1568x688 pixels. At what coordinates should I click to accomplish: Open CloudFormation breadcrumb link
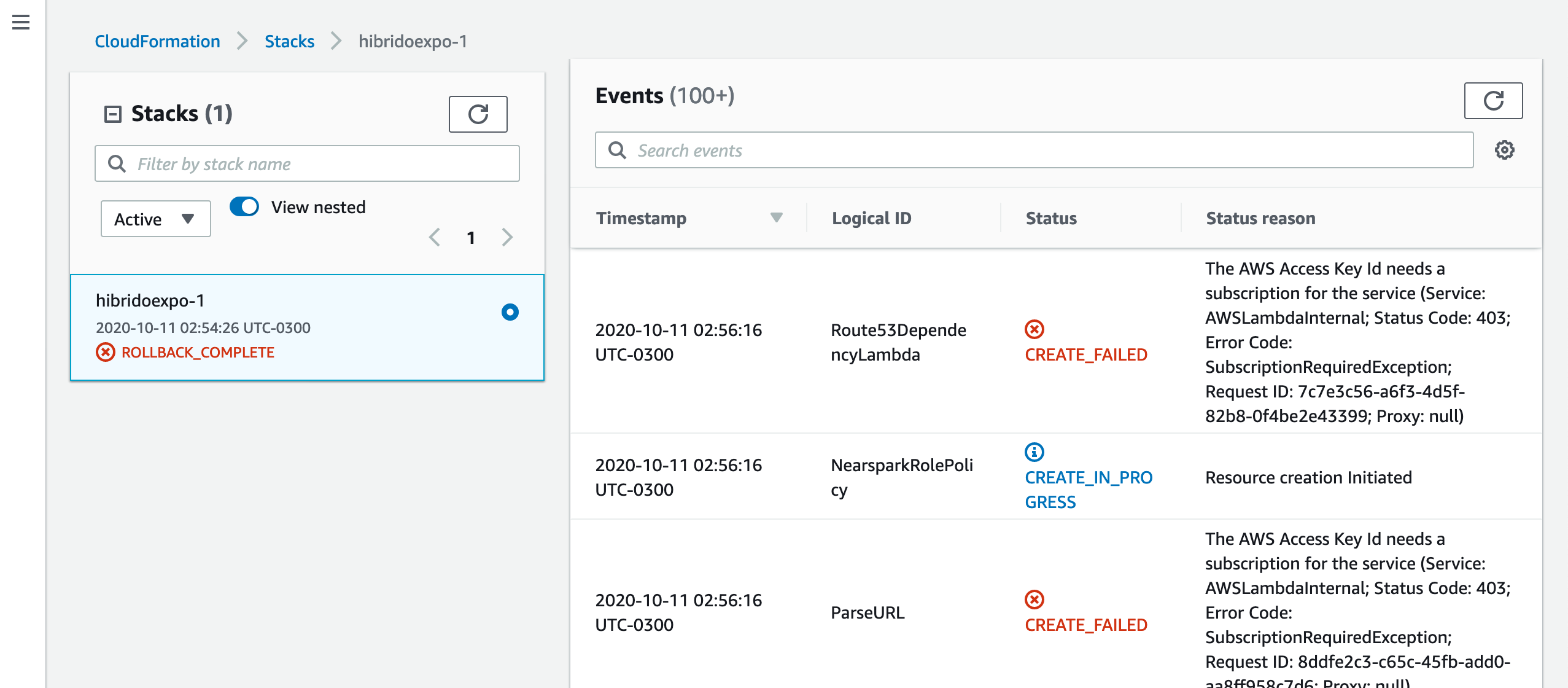pyautogui.click(x=157, y=41)
